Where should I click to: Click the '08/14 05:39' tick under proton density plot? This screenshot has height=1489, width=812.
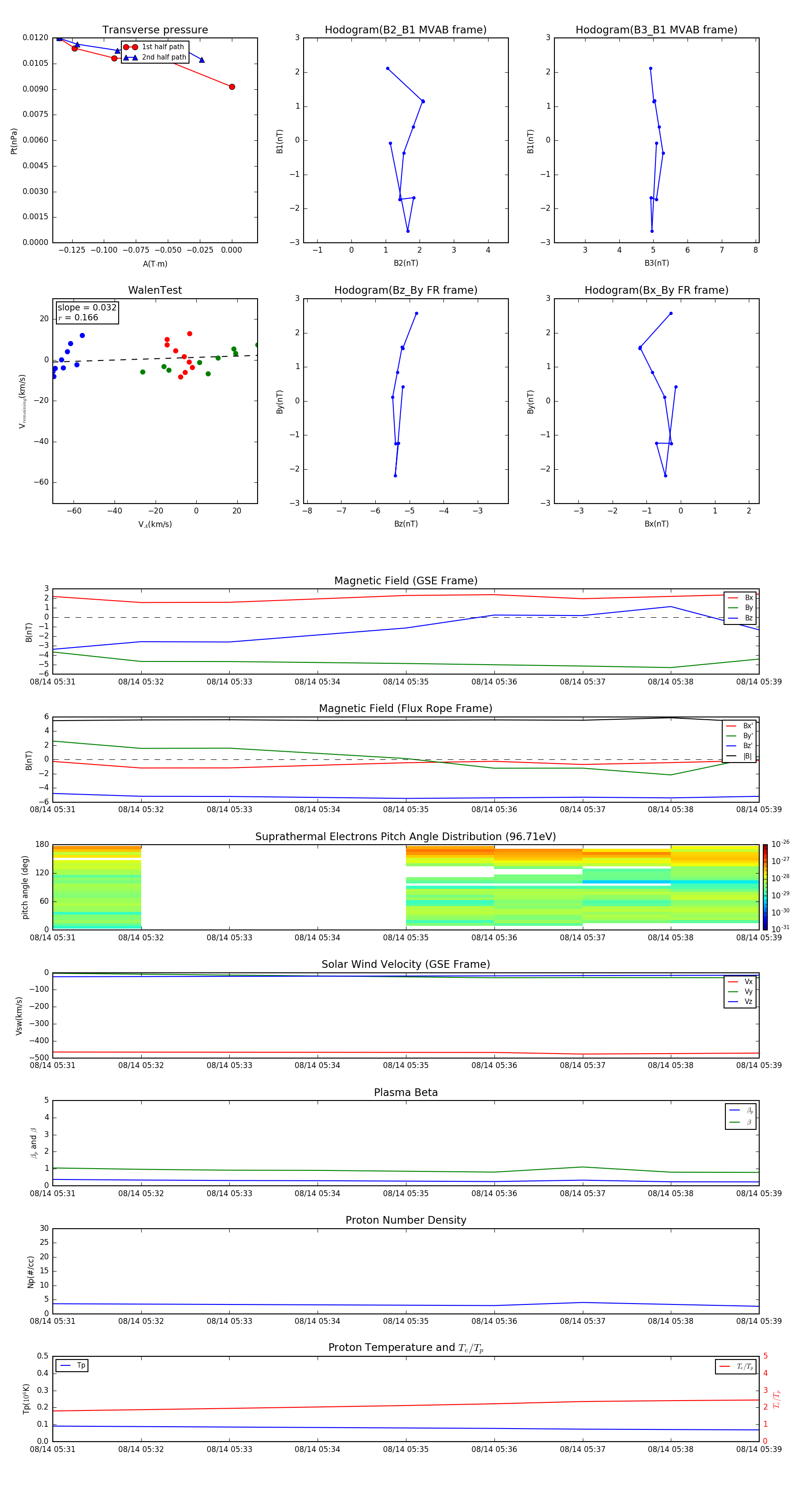click(x=759, y=1321)
